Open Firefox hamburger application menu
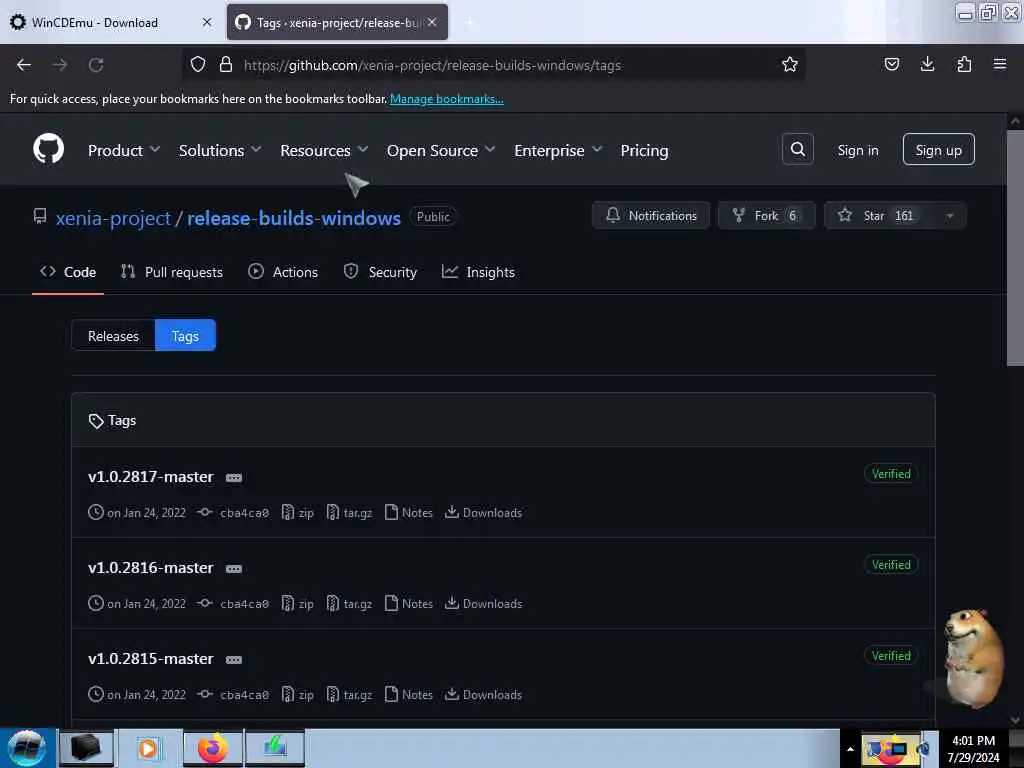 pyautogui.click(x=1000, y=64)
